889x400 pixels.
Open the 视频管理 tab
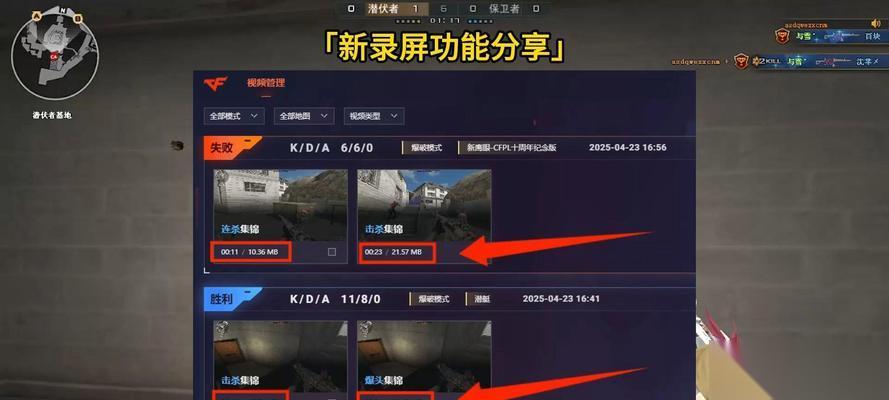click(x=266, y=83)
